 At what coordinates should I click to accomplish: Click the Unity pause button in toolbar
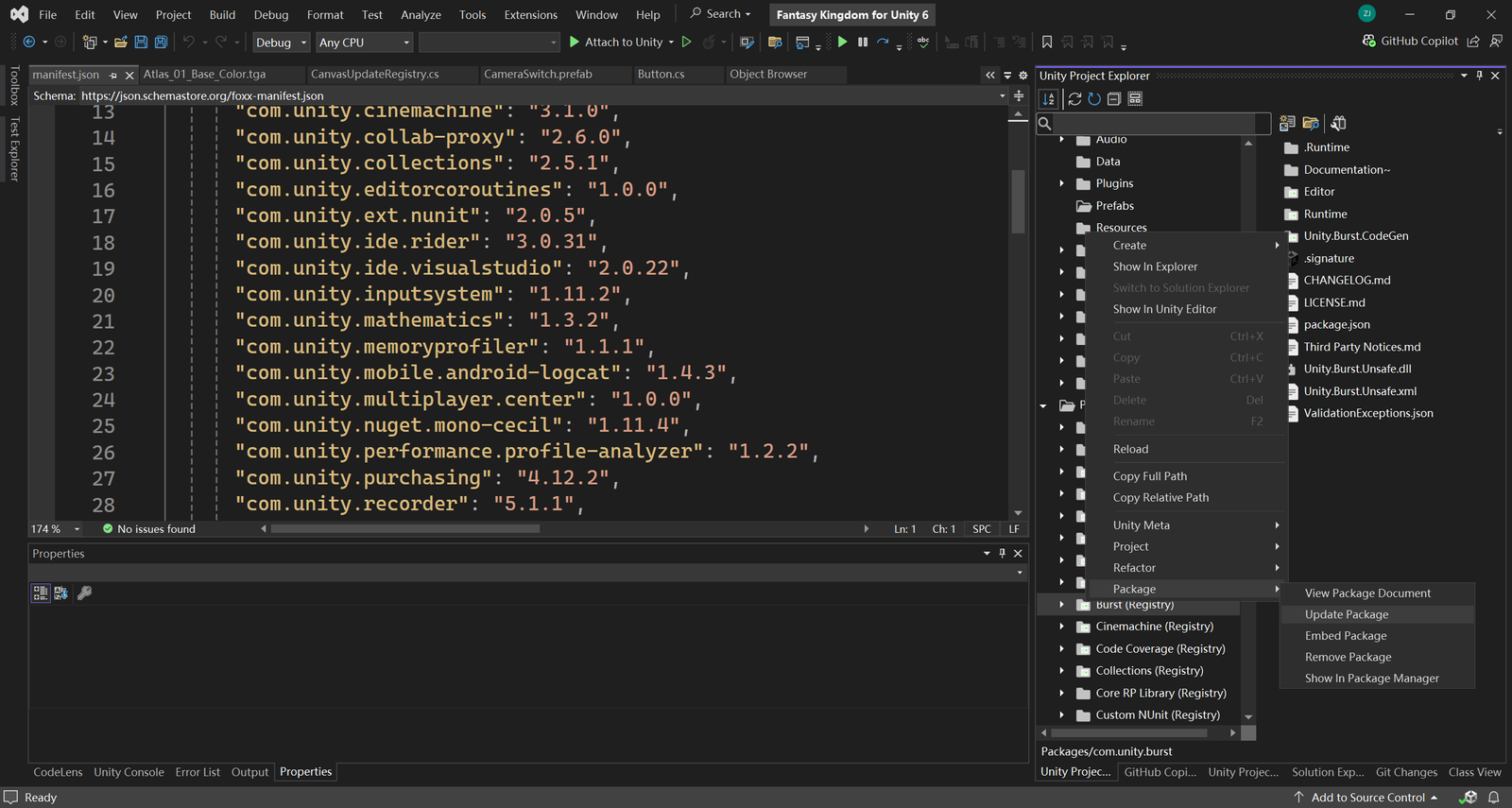(863, 42)
